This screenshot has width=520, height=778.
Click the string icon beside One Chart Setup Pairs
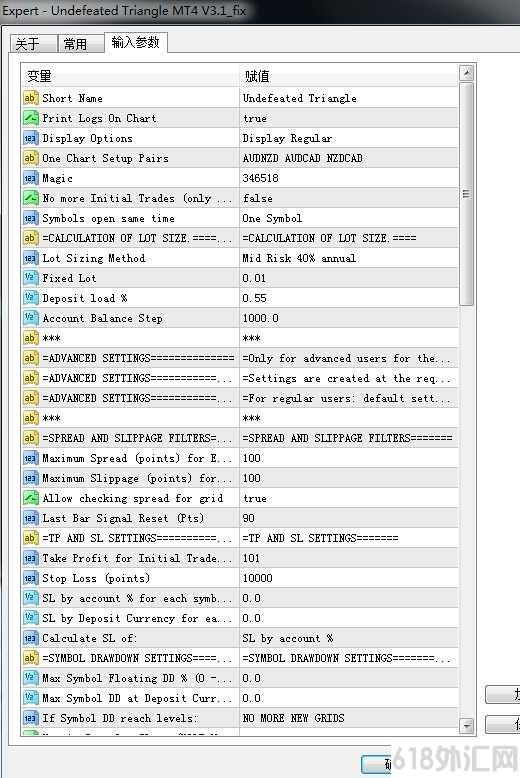click(30, 158)
